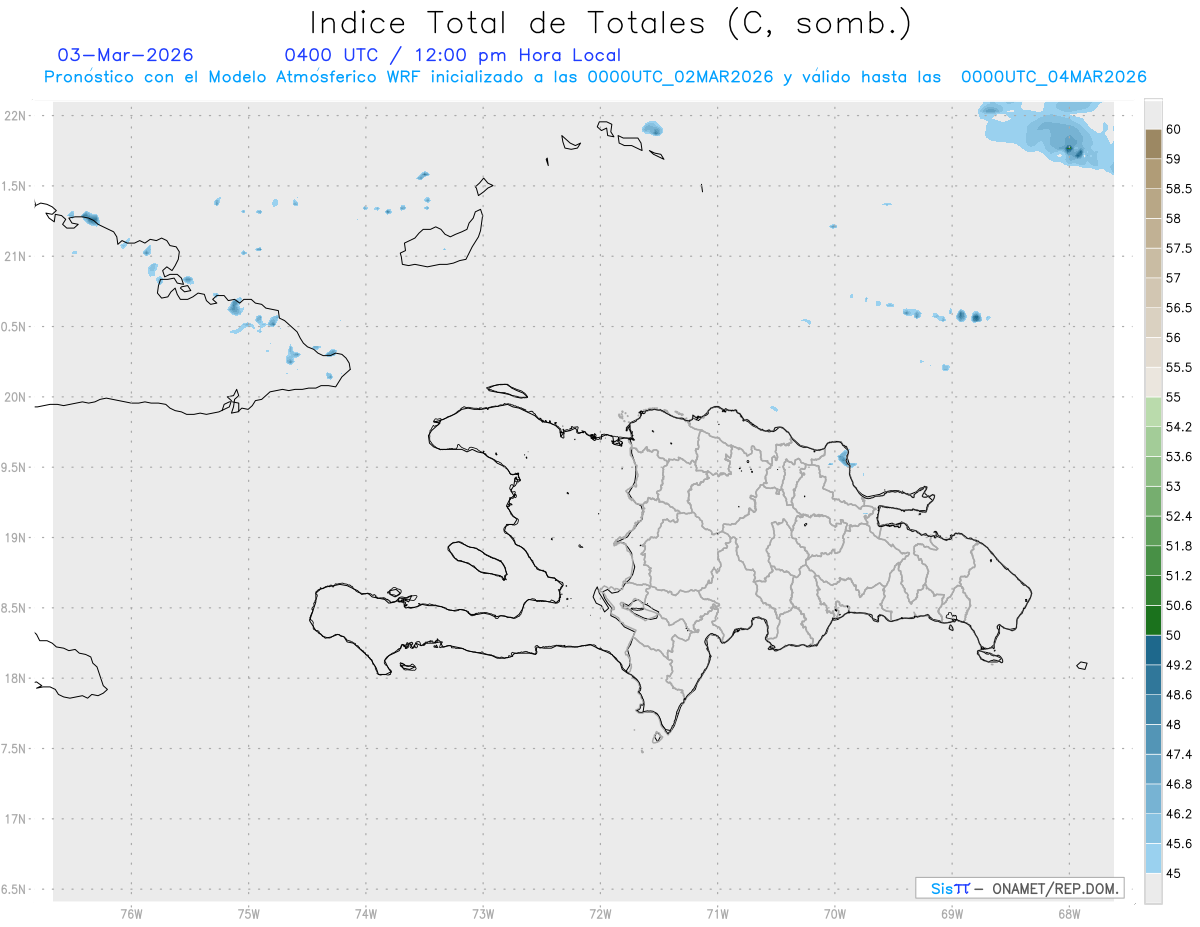The image size is (1200, 927).
Task: Click the 'ONAMET/REP.DOM.' credit label
Action: click(1054, 888)
